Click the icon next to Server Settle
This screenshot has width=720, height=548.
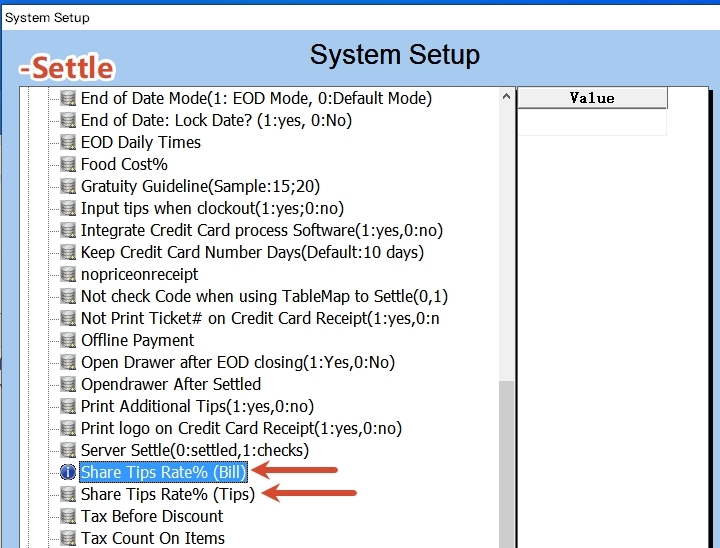pos(68,451)
